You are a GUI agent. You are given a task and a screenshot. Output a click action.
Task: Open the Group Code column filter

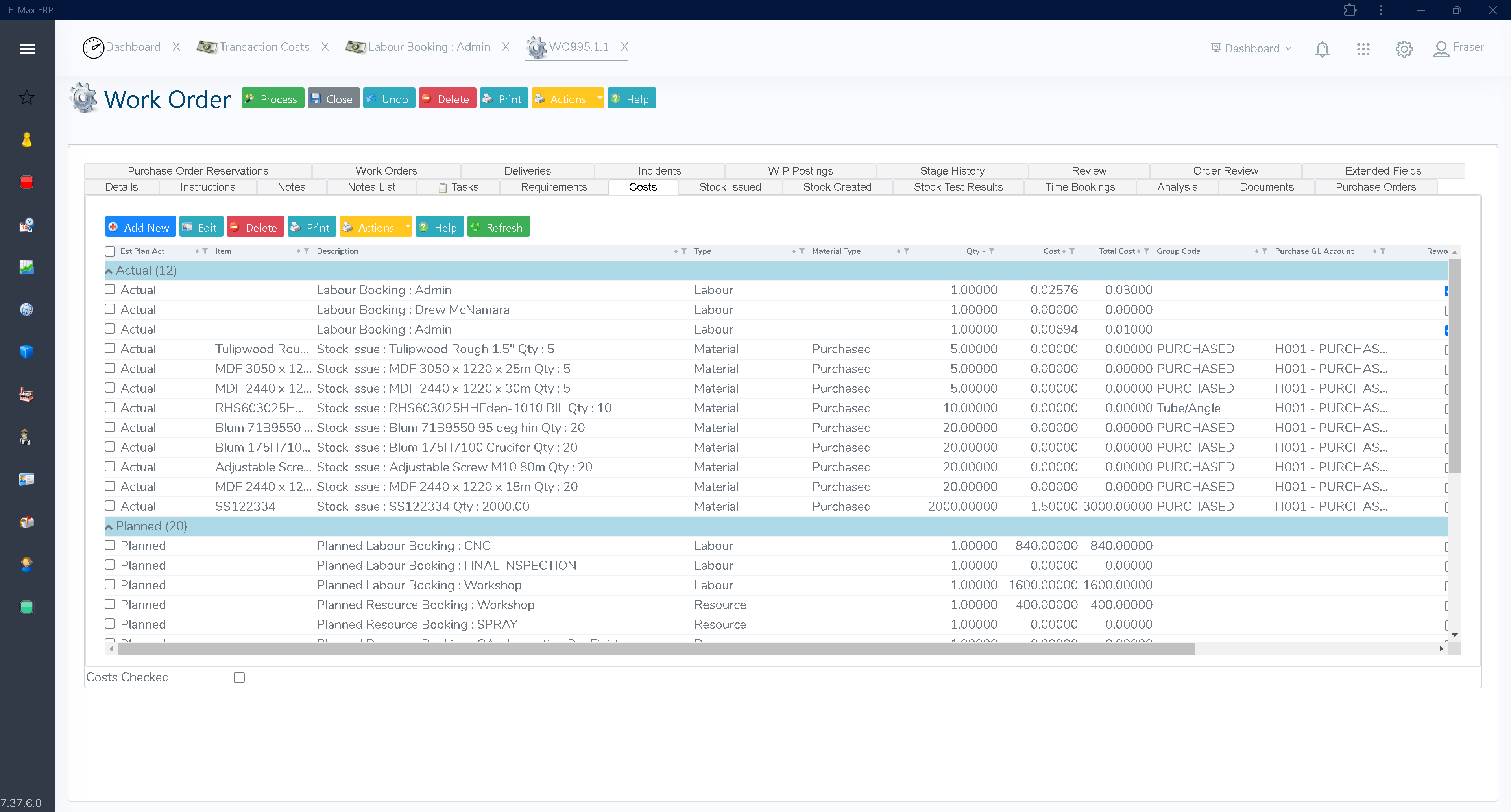pyautogui.click(x=1265, y=251)
